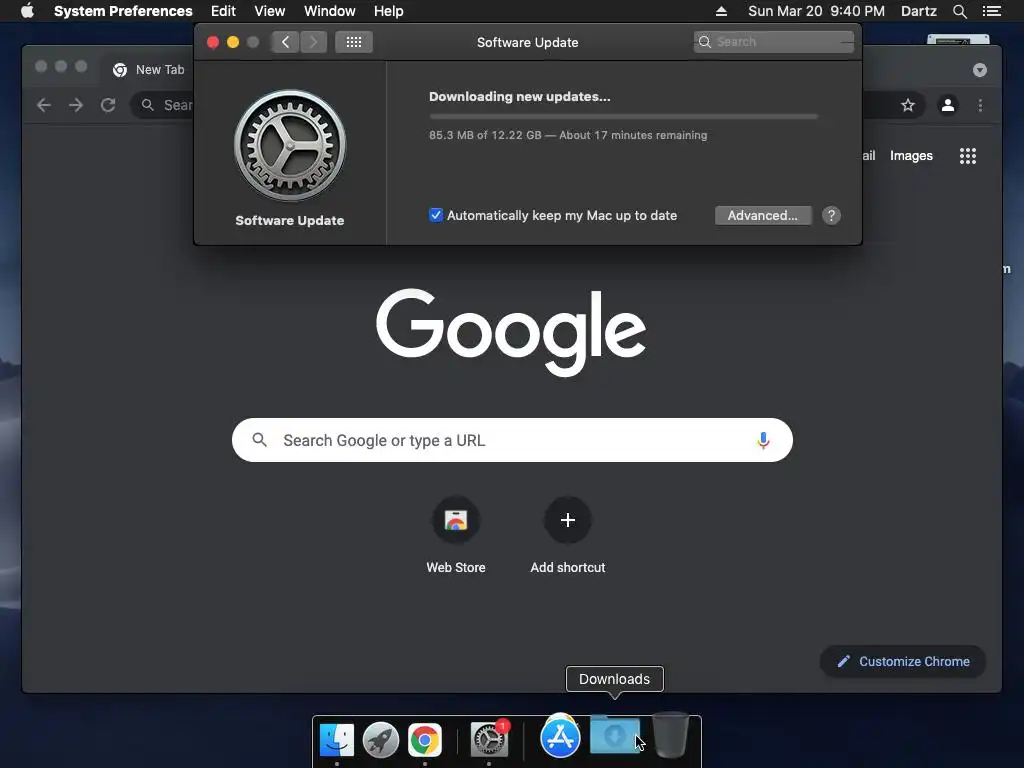This screenshot has width=1024, height=768.
Task: Toggle Automatically keep my Mac up to date
Action: coord(436,215)
